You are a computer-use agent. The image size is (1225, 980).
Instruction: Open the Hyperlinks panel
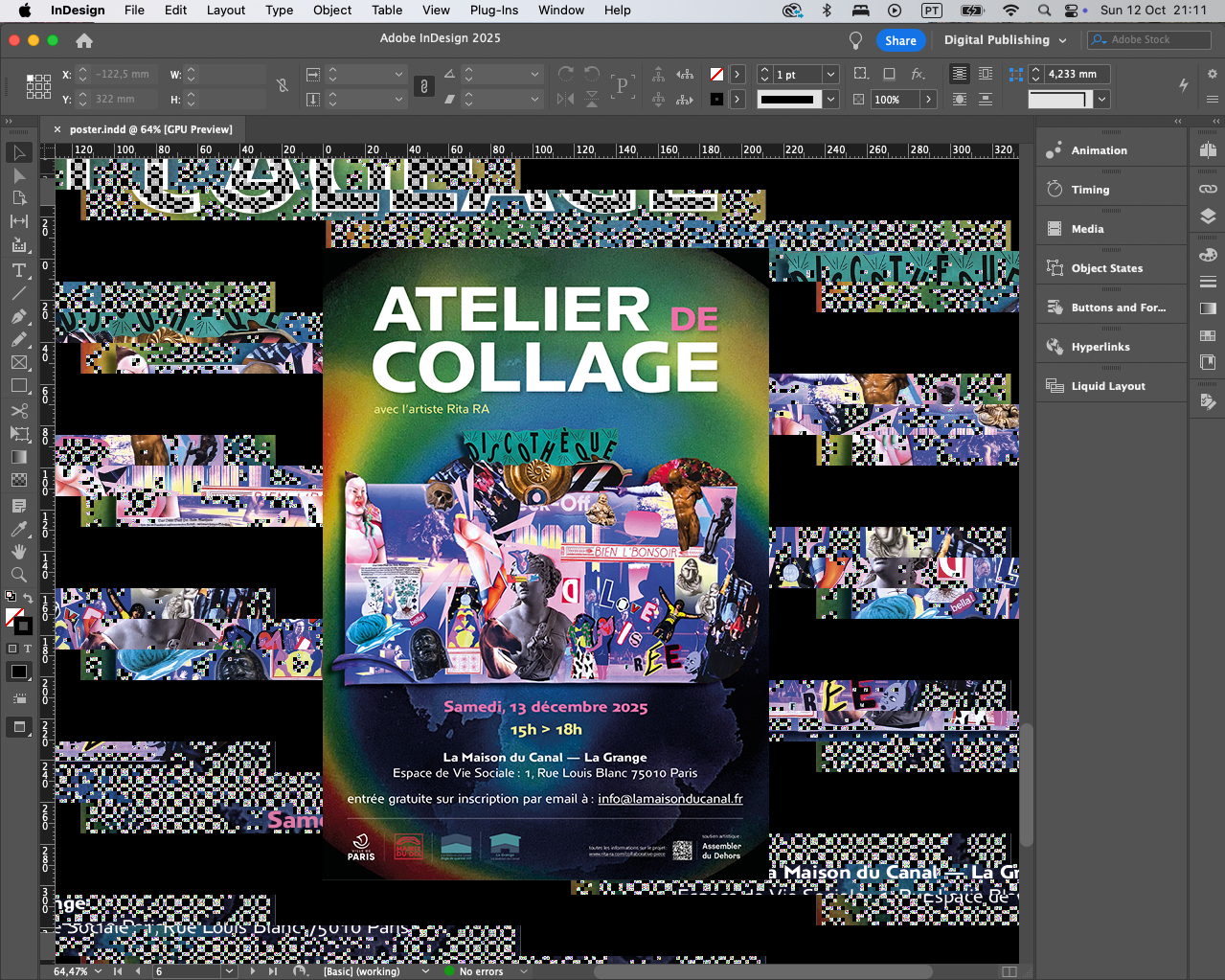(1100, 347)
